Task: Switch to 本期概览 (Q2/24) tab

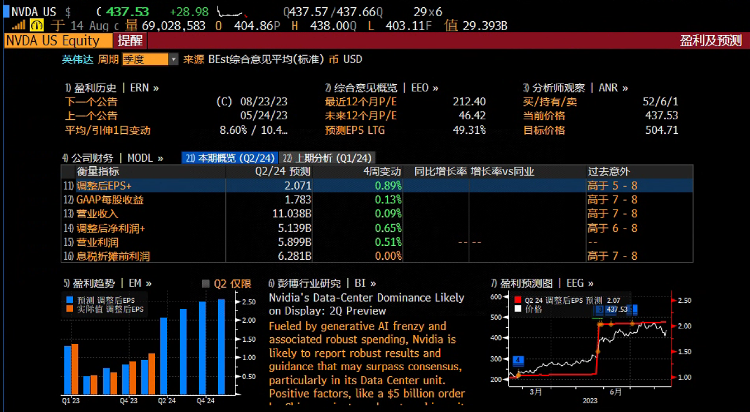Action: [230, 158]
